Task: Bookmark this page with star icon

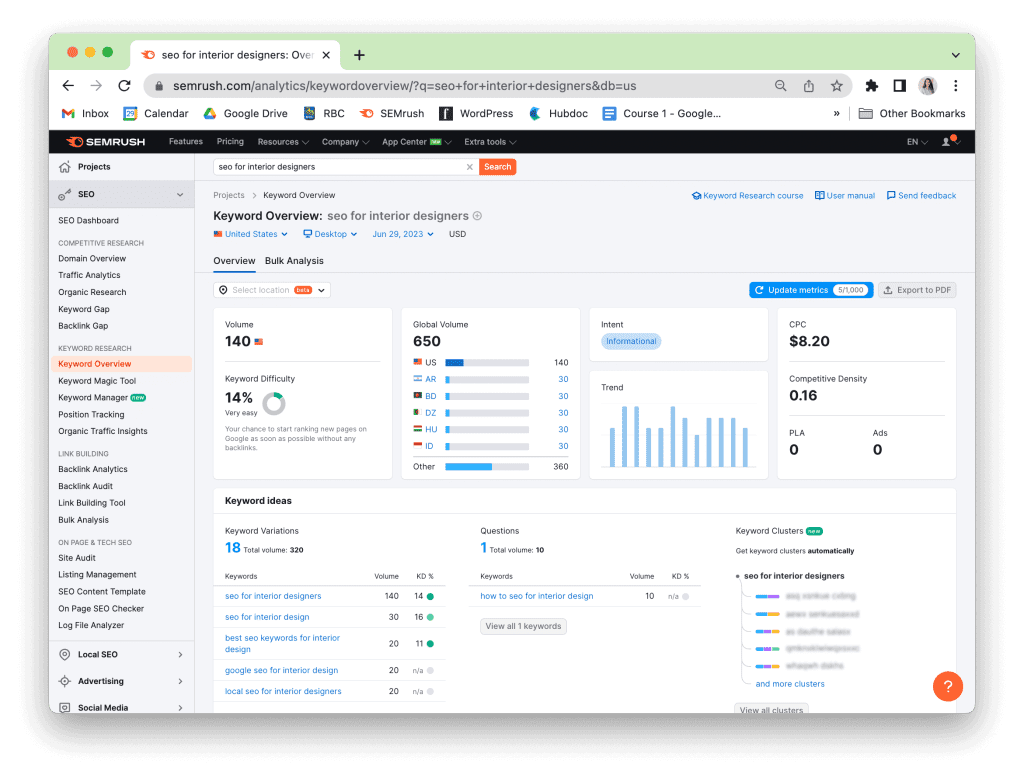Action: [x=836, y=86]
